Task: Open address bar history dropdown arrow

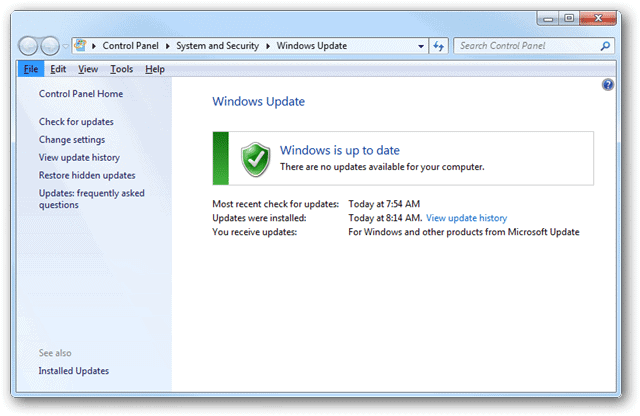Action: click(421, 46)
